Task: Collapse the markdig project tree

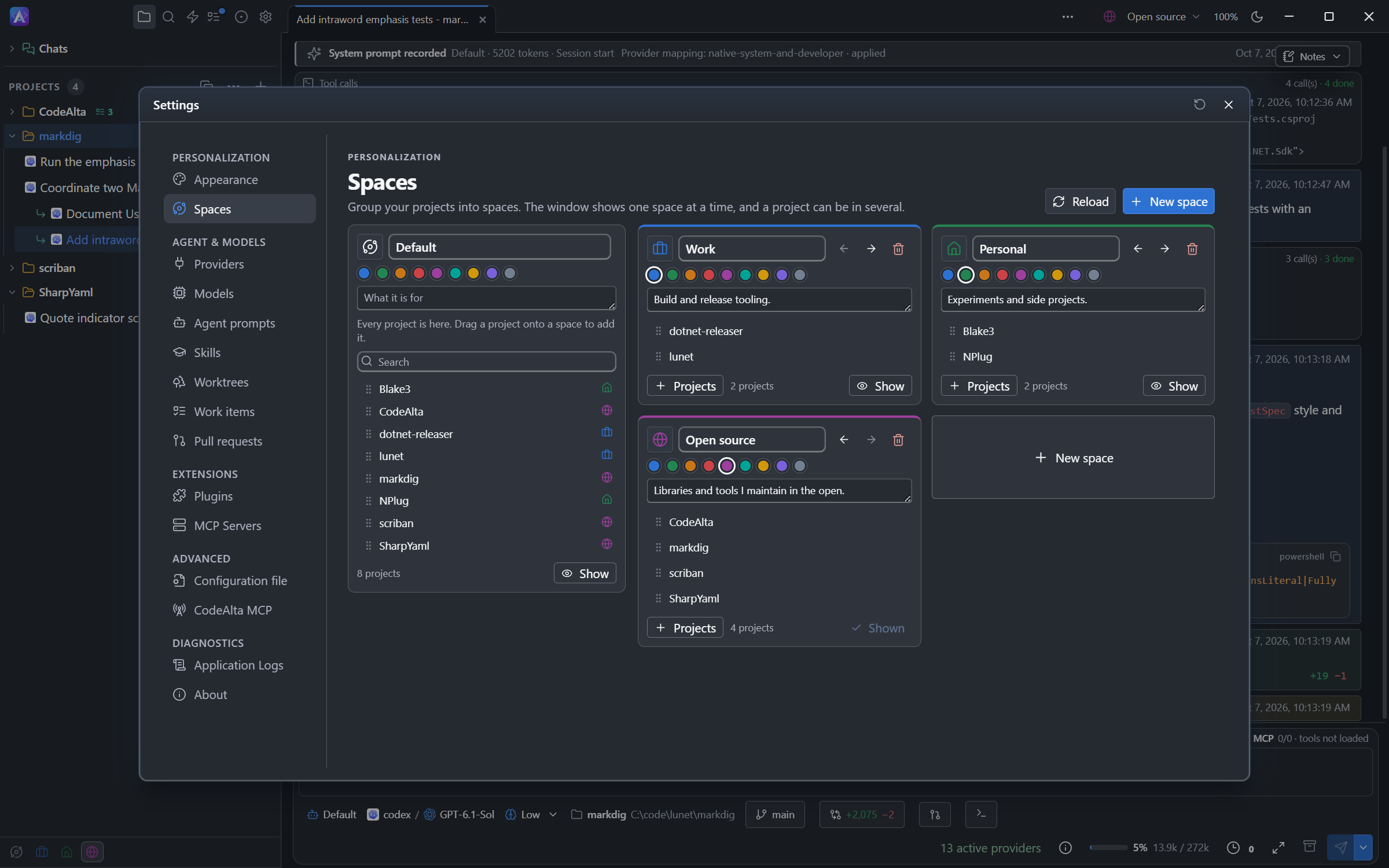Action: (x=12, y=136)
